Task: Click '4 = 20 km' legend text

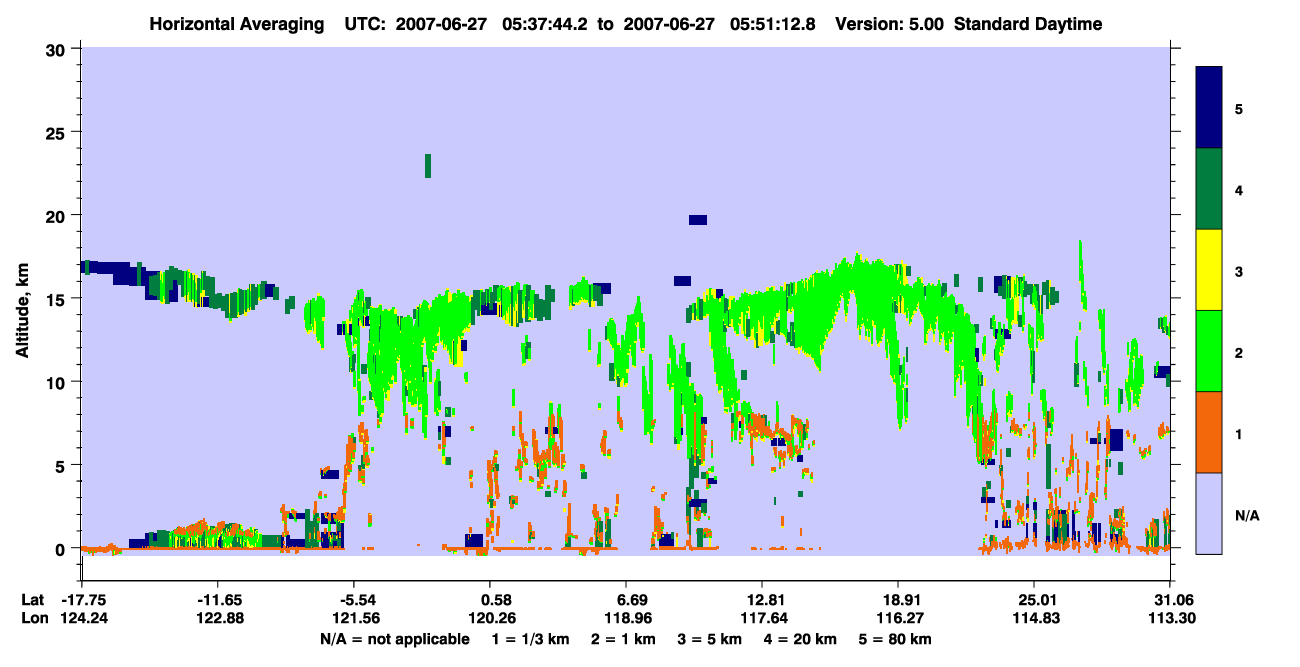Action: pos(800,639)
